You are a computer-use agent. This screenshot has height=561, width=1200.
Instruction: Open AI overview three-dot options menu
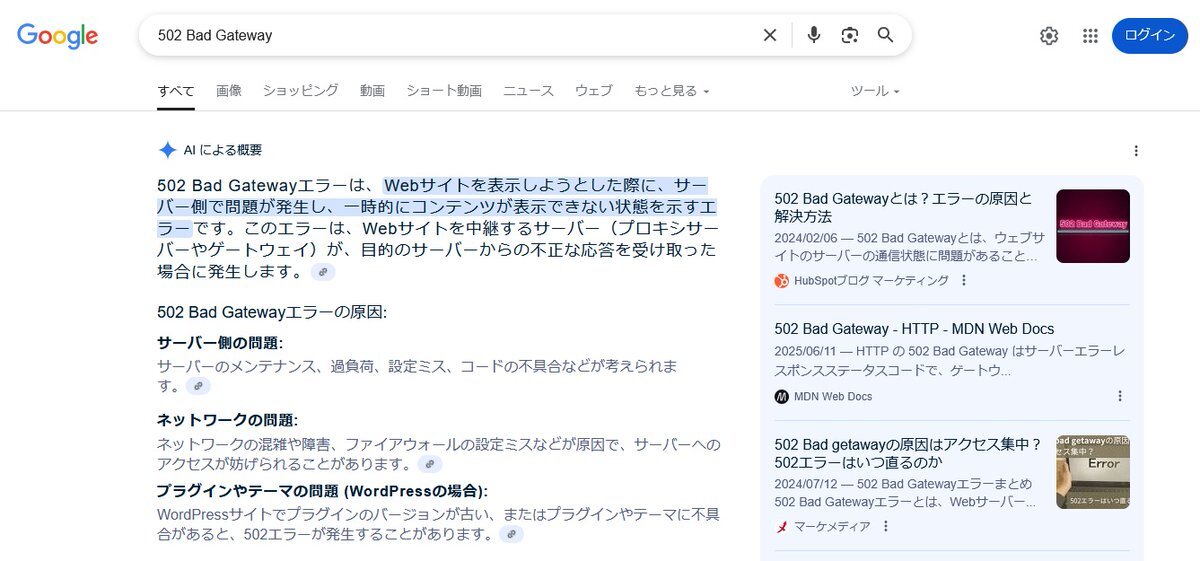1136,151
